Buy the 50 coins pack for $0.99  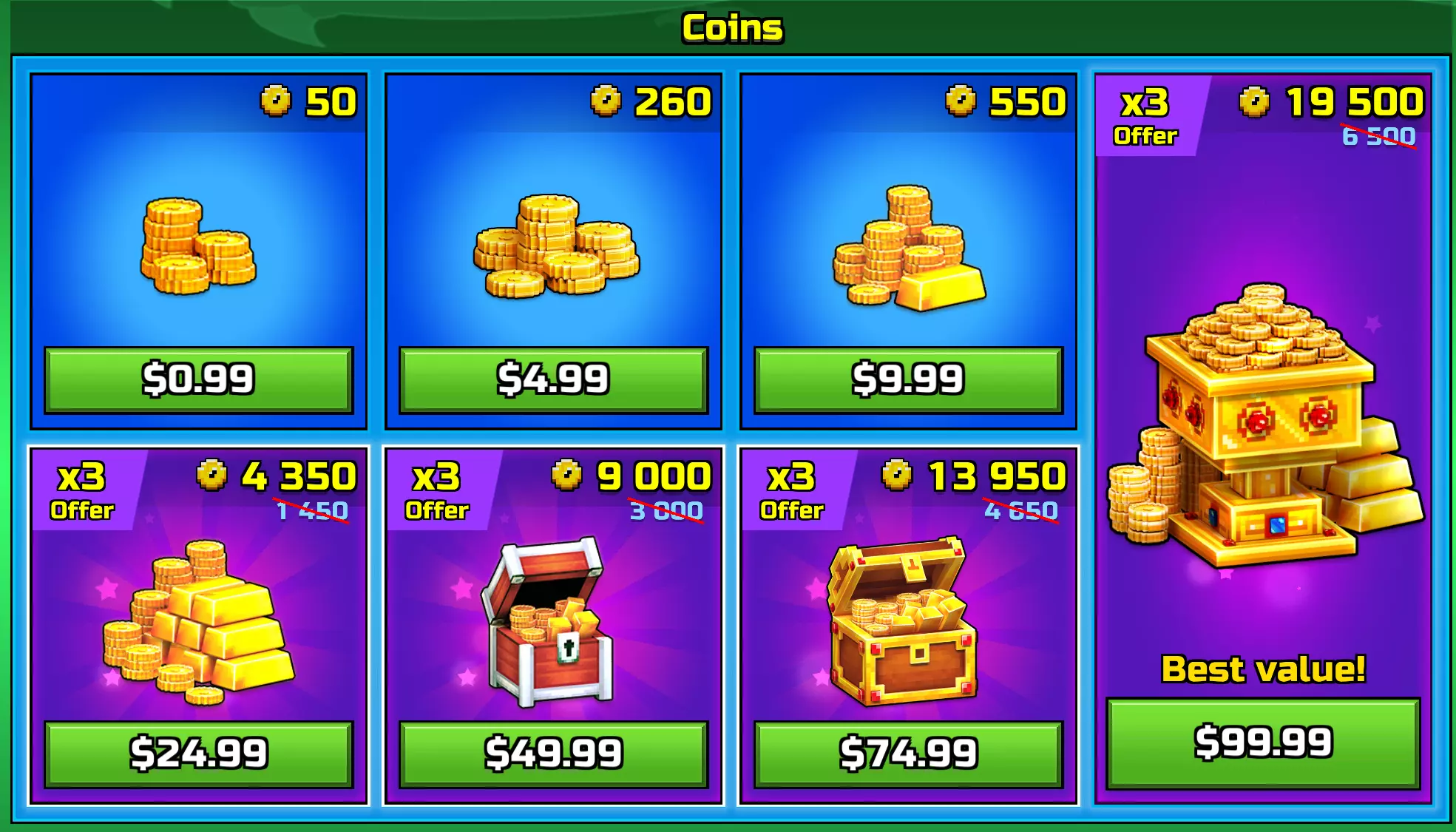(x=198, y=379)
